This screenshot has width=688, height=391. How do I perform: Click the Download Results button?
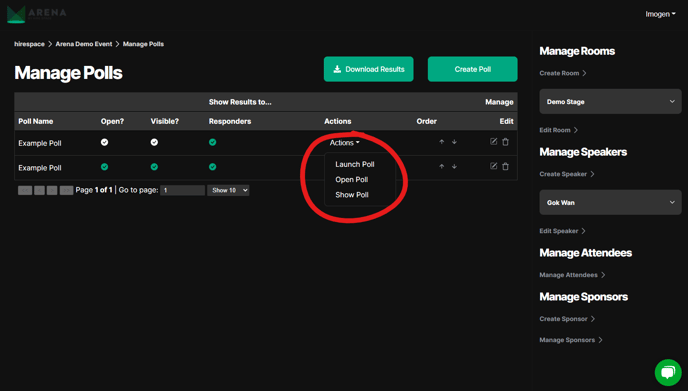[x=369, y=69]
